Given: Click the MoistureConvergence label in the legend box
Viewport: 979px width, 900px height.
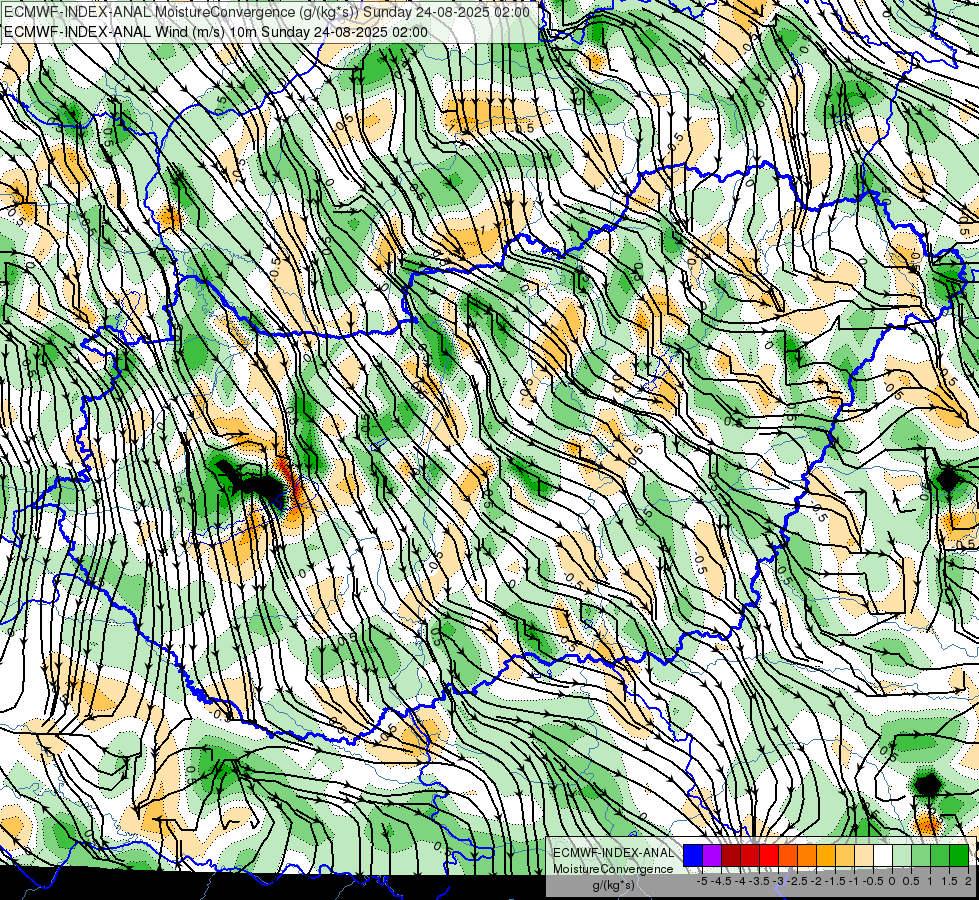Looking at the screenshot, I should tap(613, 869).
